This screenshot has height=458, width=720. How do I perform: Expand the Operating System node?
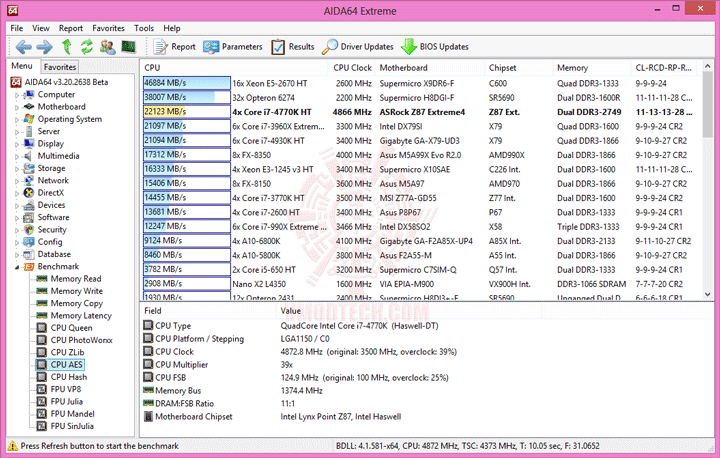click(17, 120)
